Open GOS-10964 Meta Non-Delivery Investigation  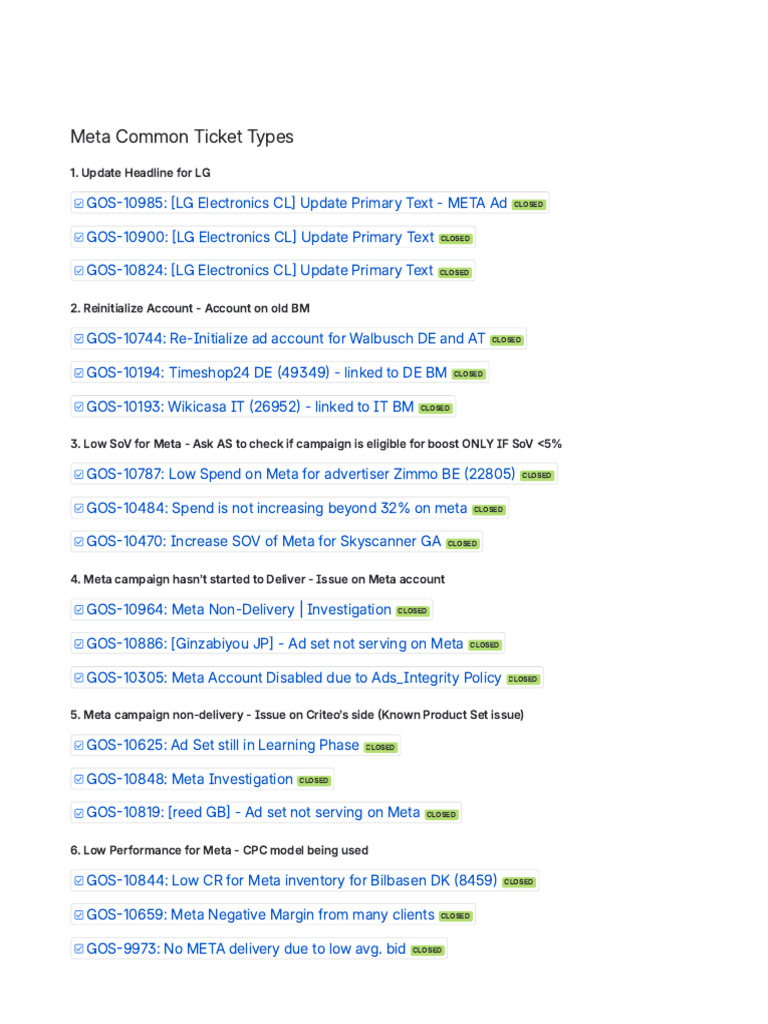click(238, 609)
